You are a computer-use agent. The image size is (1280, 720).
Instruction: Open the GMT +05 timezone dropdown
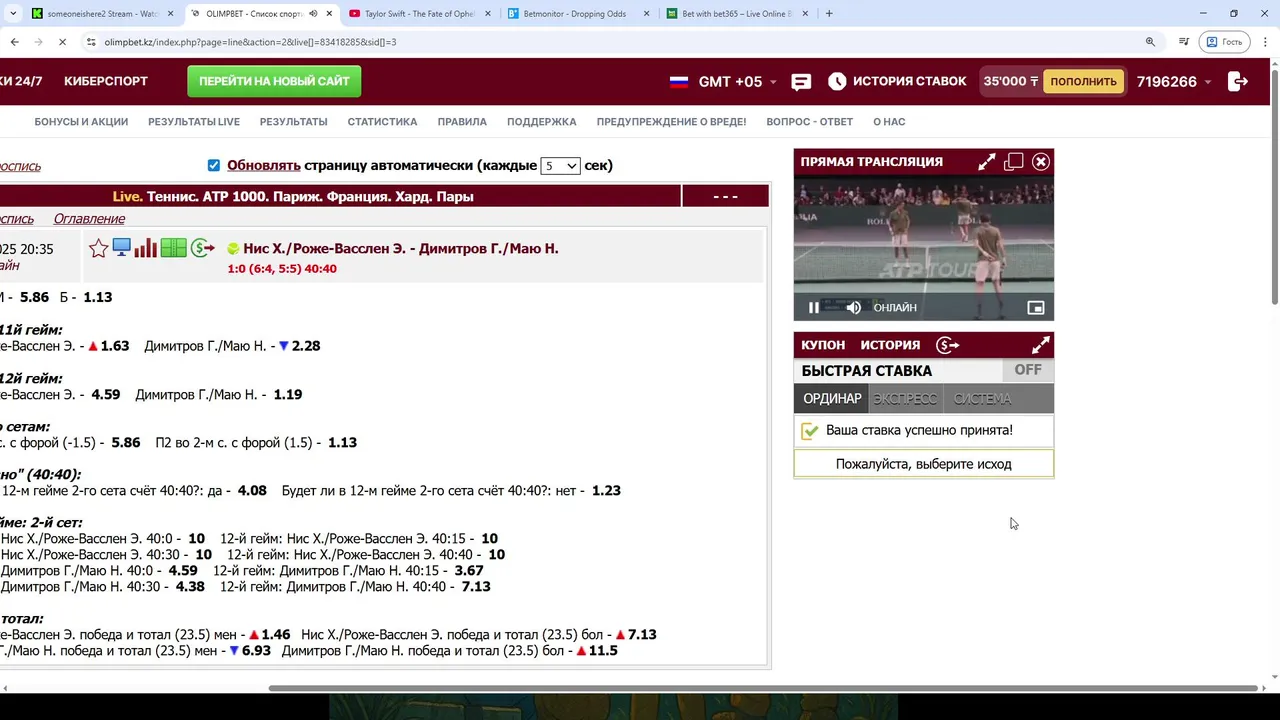click(737, 82)
